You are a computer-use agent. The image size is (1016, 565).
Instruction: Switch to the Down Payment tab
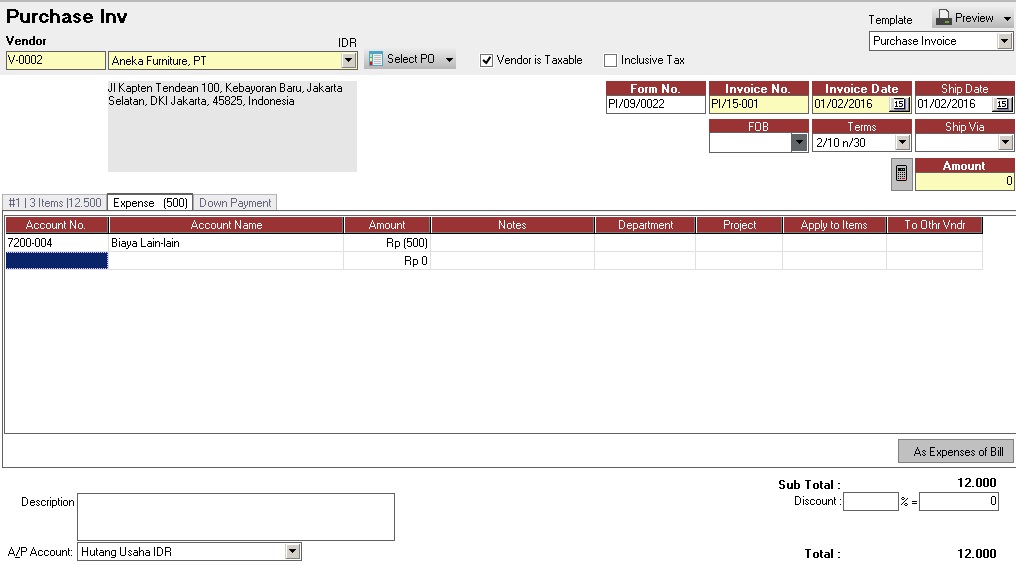(235, 203)
